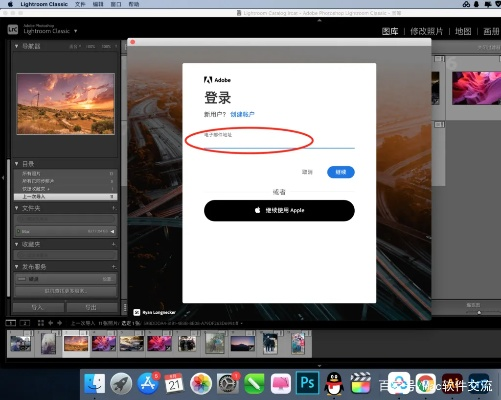This screenshot has width=501, height=400.
Task: Select the selected sunset filmstrip thumbnail
Action: tap(76, 344)
